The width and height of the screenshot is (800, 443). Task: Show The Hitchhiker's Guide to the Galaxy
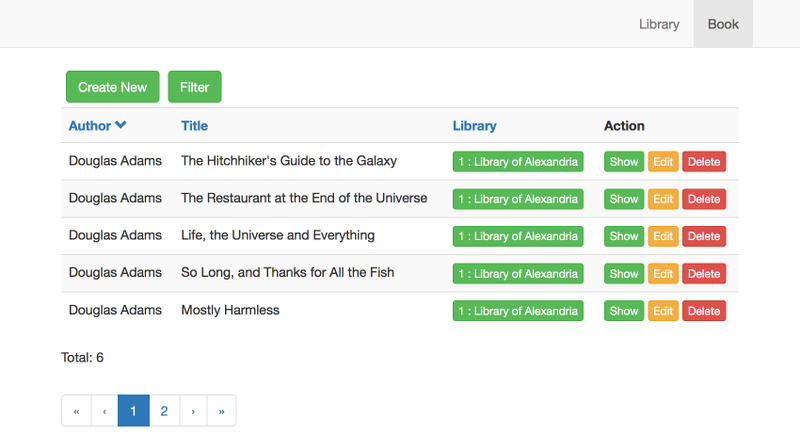pos(624,162)
